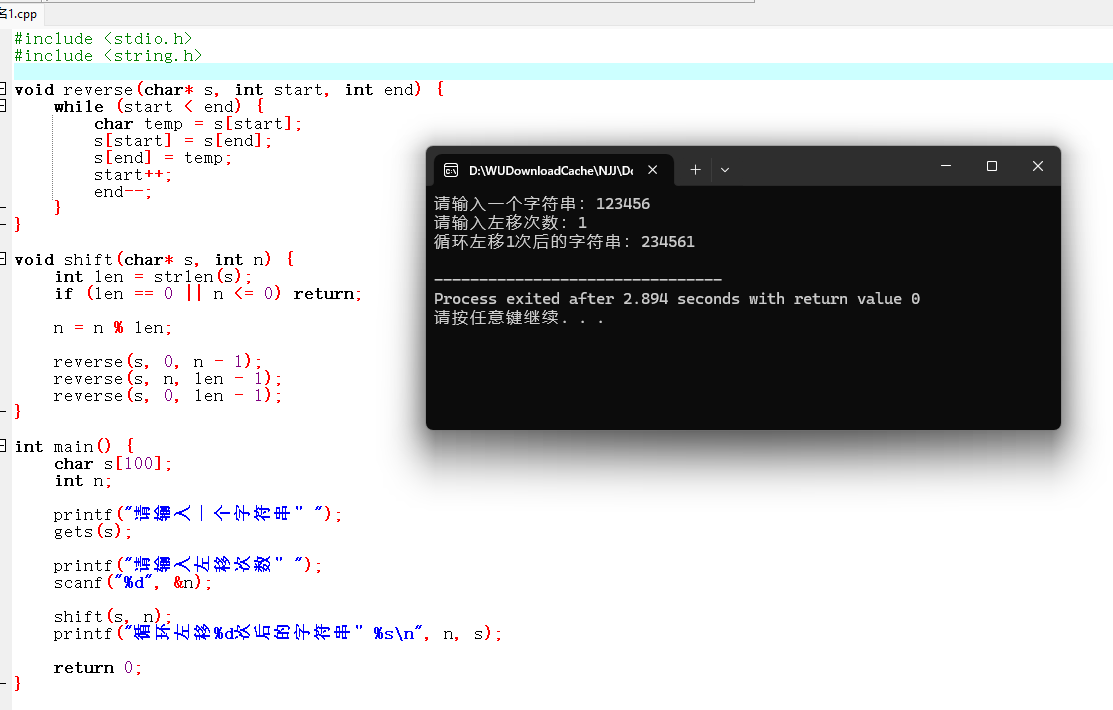The image size is (1113, 710).
Task: Click 'reverse(s, n, len - 1);' line
Action: click(168, 378)
